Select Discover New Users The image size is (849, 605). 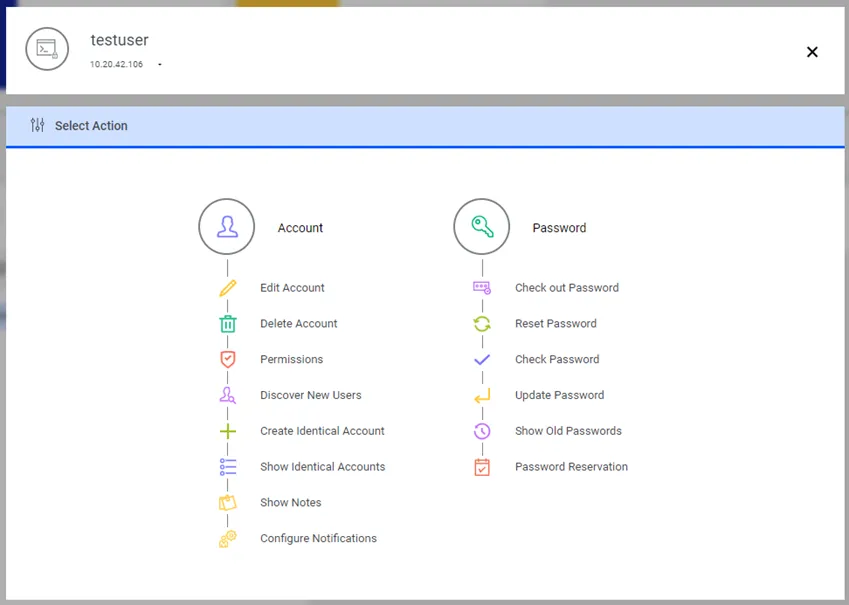pos(310,395)
